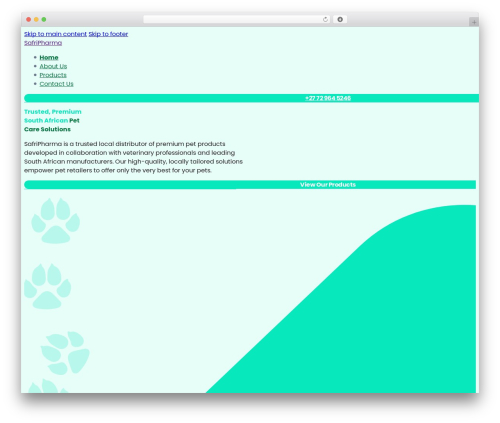Select Home in the navigation list
The width and height of the screenshot is (500, 423).
[49, 57]
